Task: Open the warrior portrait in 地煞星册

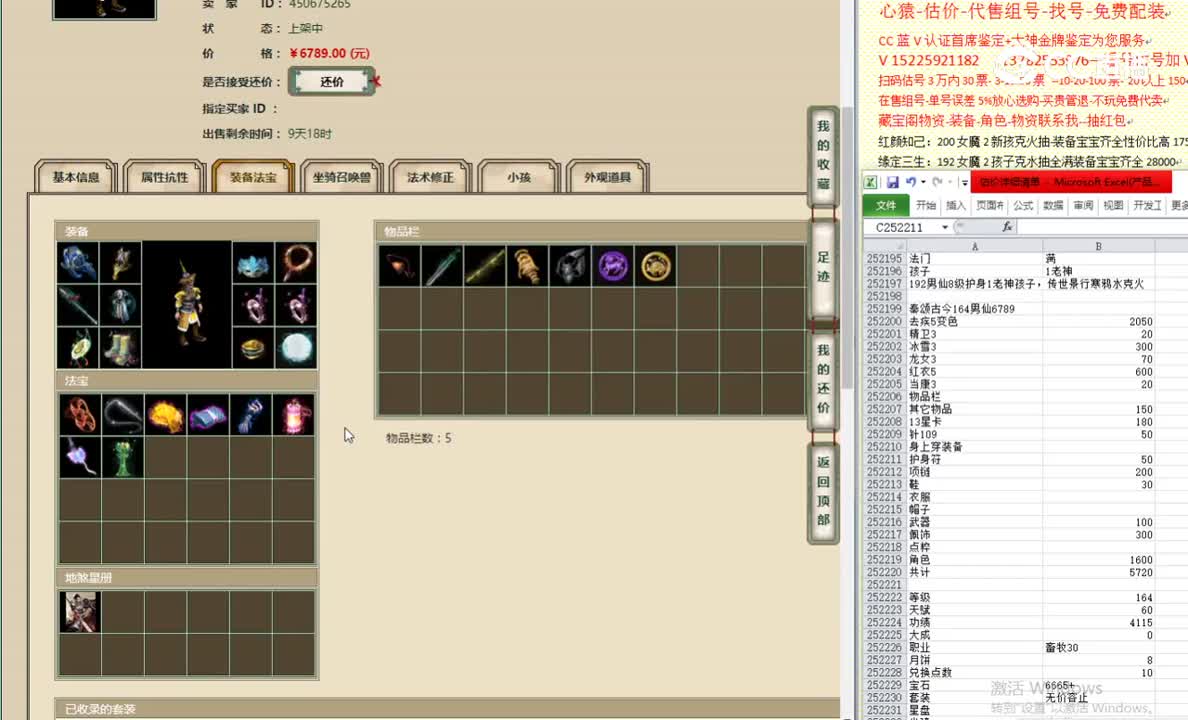Action: click(x=80, y=612)
